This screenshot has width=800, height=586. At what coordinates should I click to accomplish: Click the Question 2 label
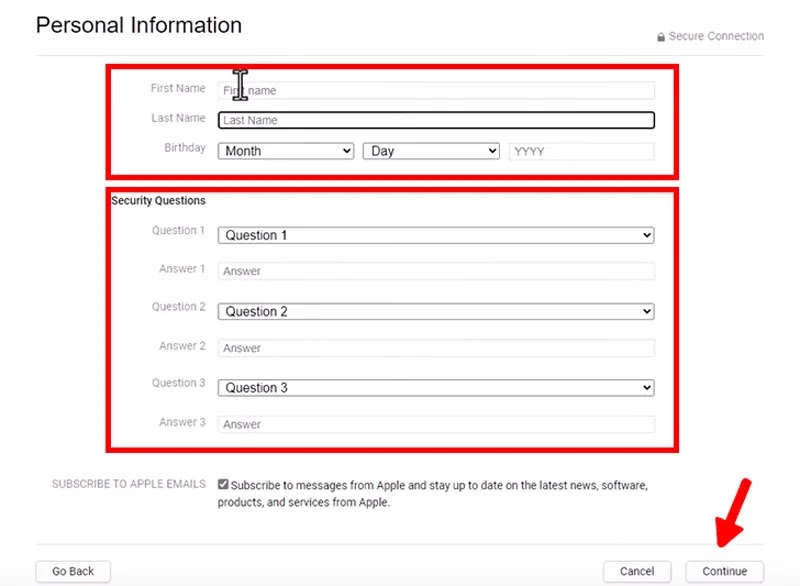pyautogui.click(x=179, y=307)
